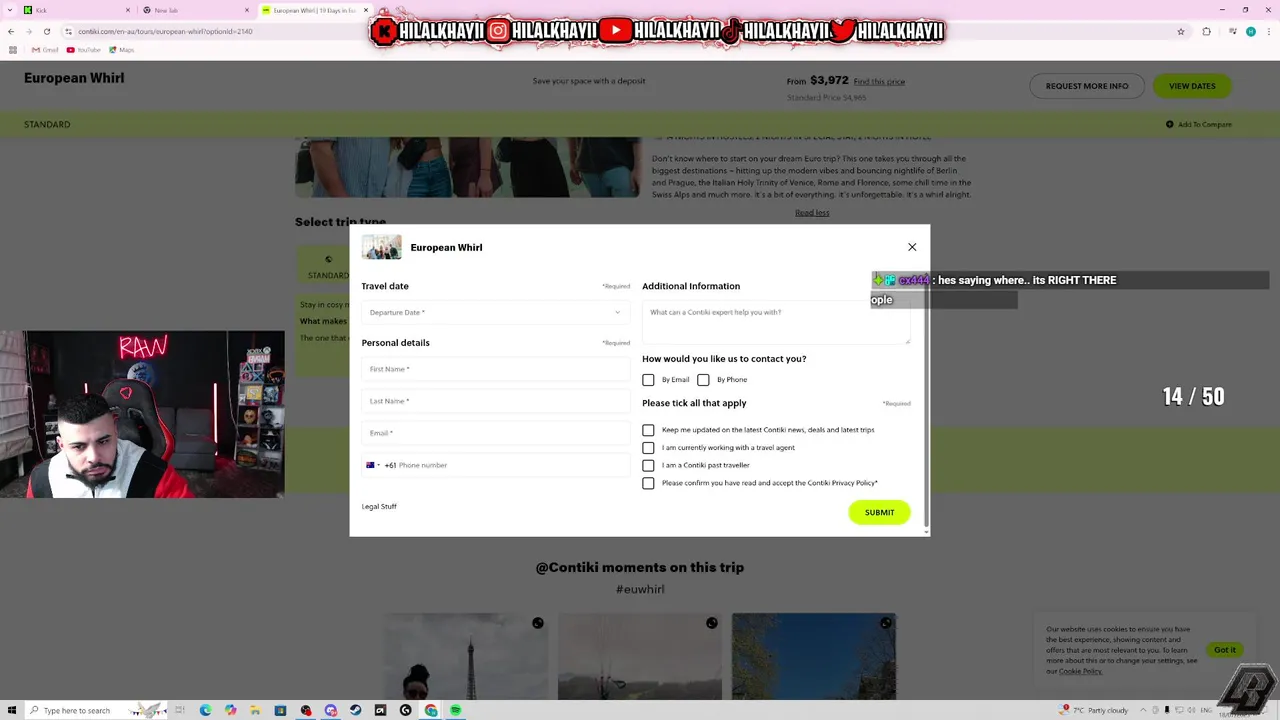Bookmark this page with the star icon

click(x=1180, y=31)
